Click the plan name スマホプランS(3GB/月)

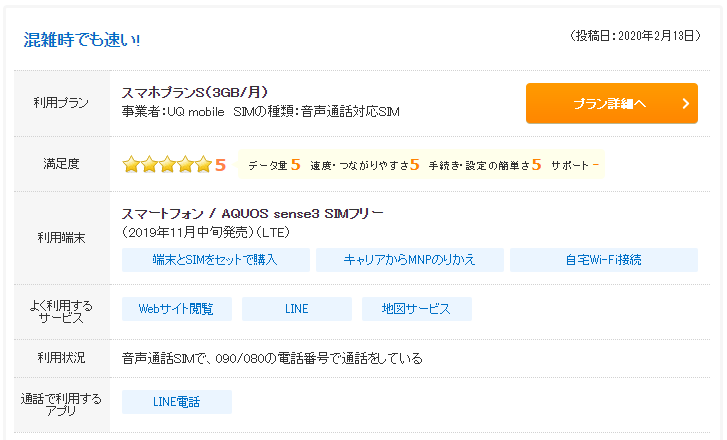coord(195,92)
